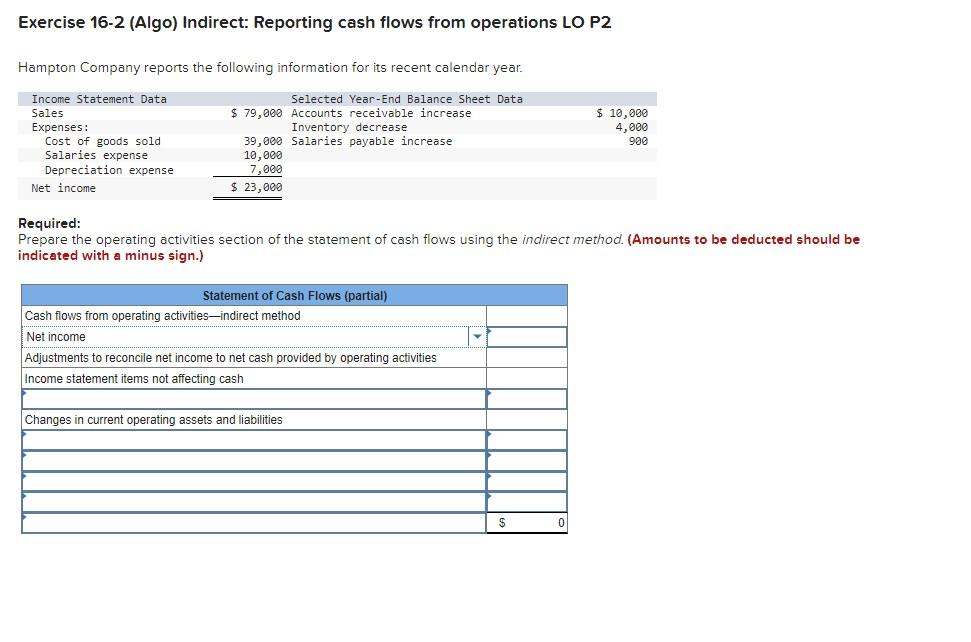Click the Statement of Cash Flows header bar
The height and width of the screenshot is (642, 971).
(x=294, y=295)
